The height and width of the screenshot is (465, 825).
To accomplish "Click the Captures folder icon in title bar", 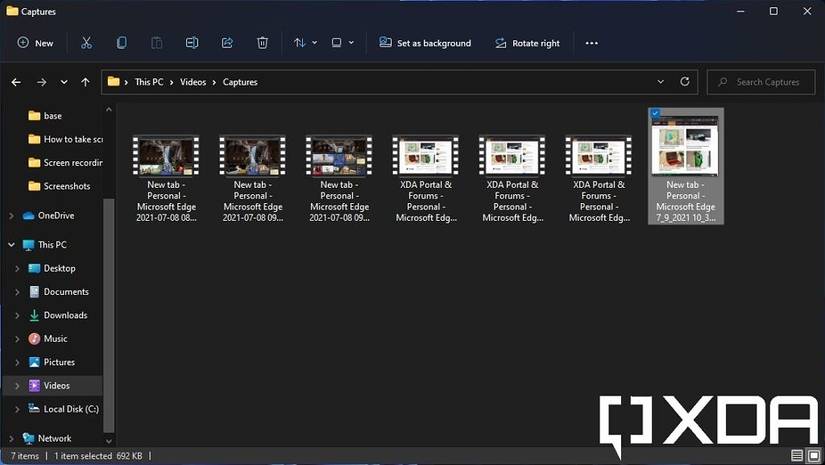I will coord(12,11).
